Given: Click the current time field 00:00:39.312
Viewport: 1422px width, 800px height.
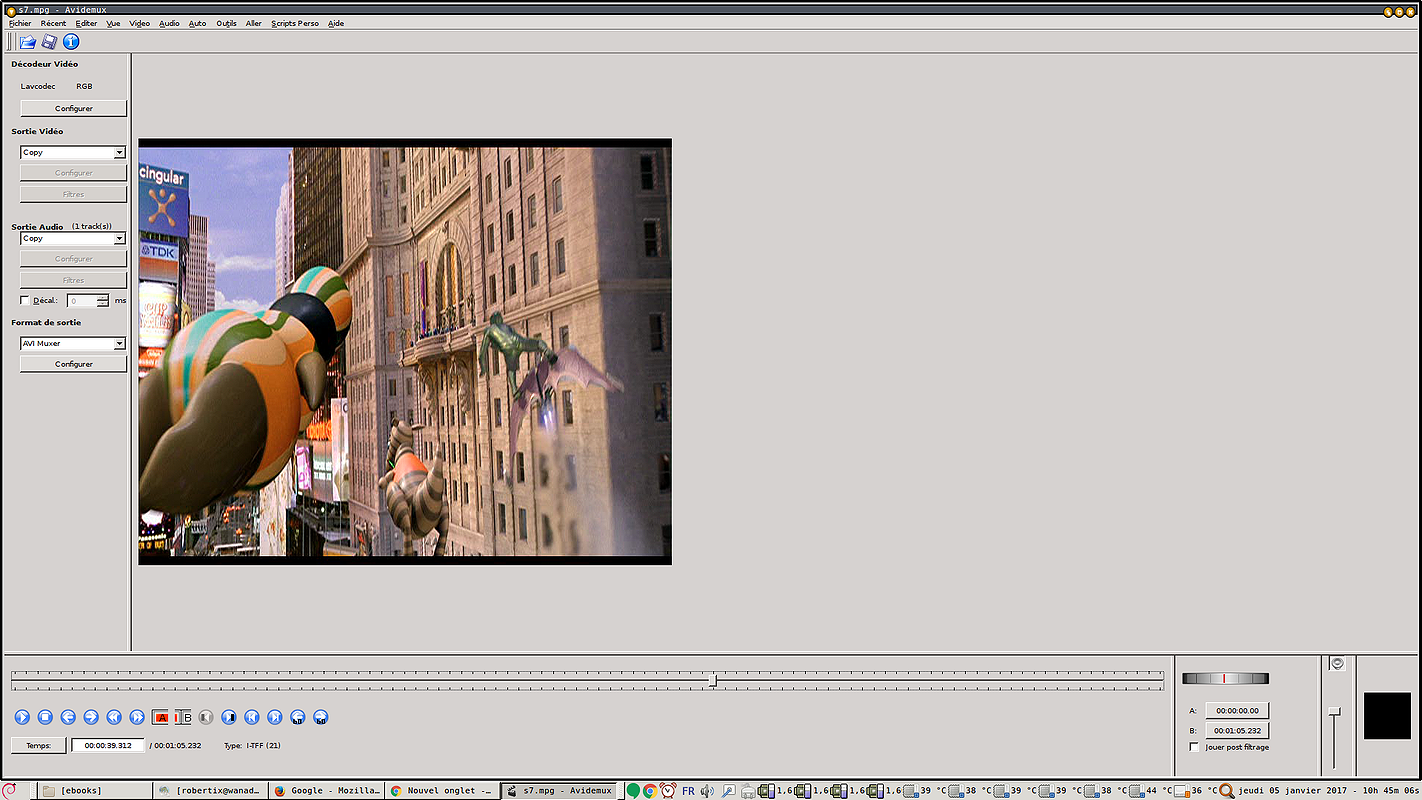Looking at the screenshot, I should coord(108,745).
